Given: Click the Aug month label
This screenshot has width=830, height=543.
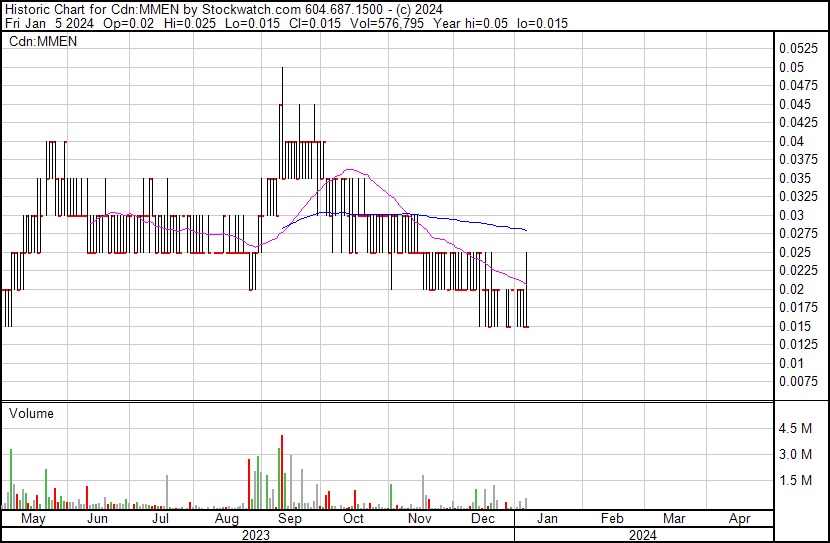Looking at the screenshot, I should pos(227,519).
